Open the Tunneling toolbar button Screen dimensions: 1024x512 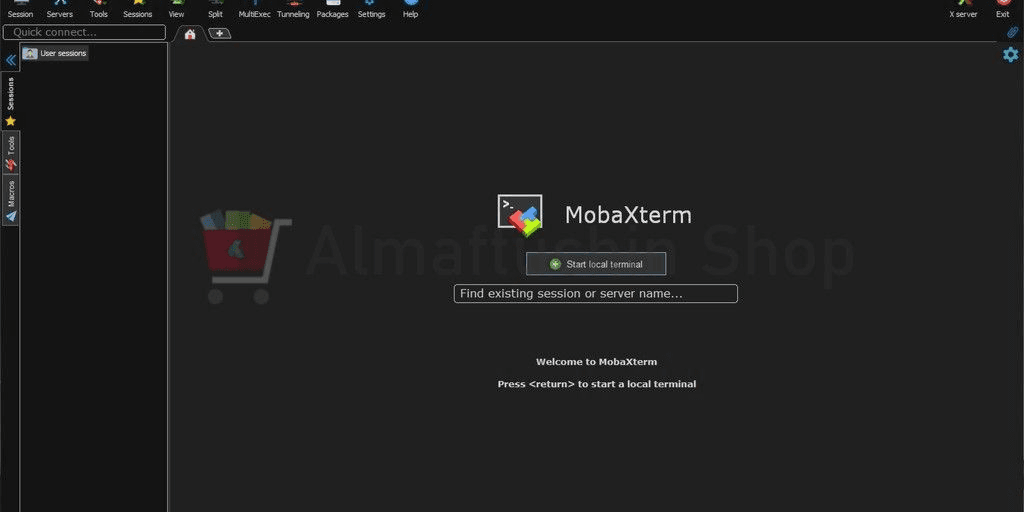point(293,9)
